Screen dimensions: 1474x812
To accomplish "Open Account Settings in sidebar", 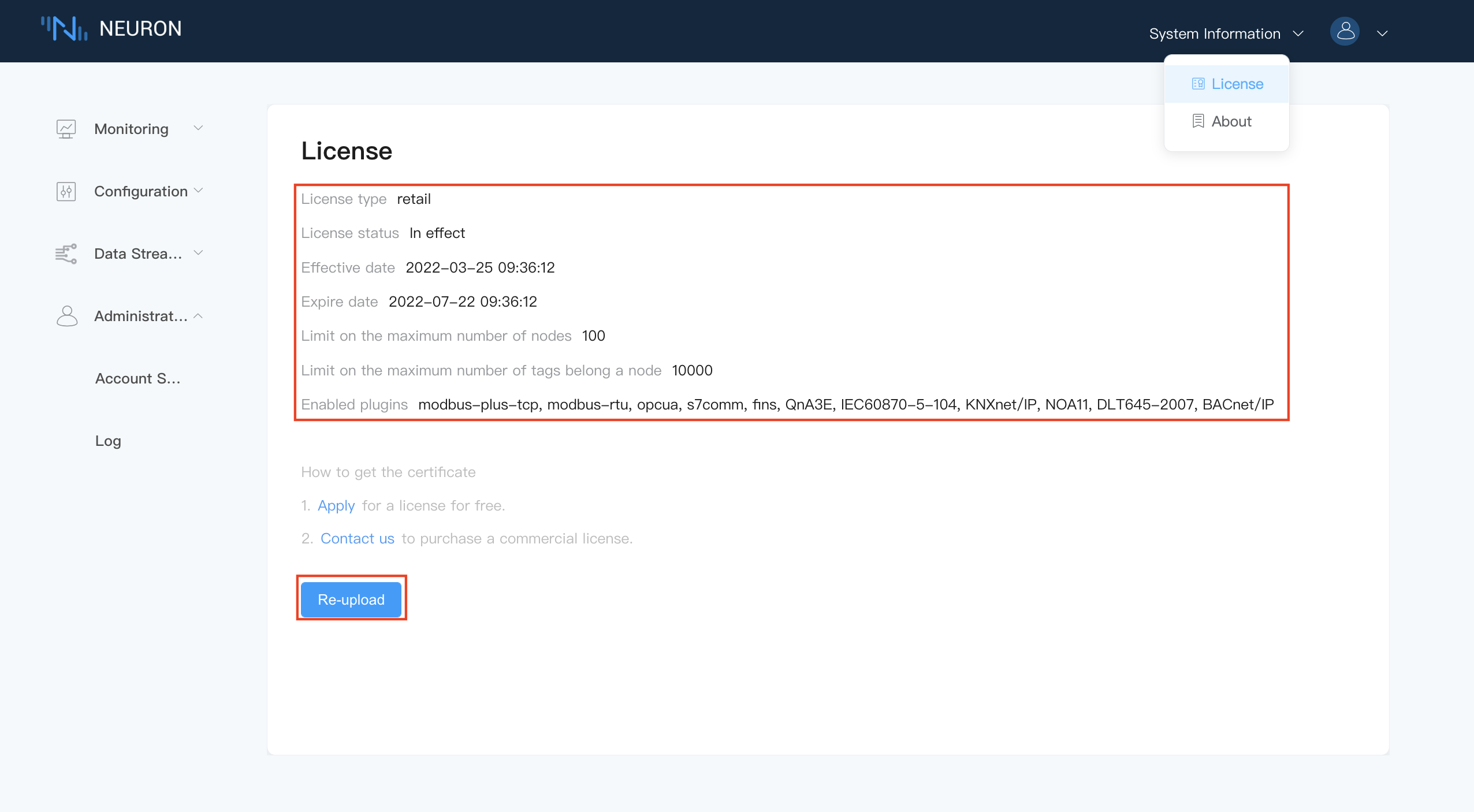I will click(x=137, y=378).
